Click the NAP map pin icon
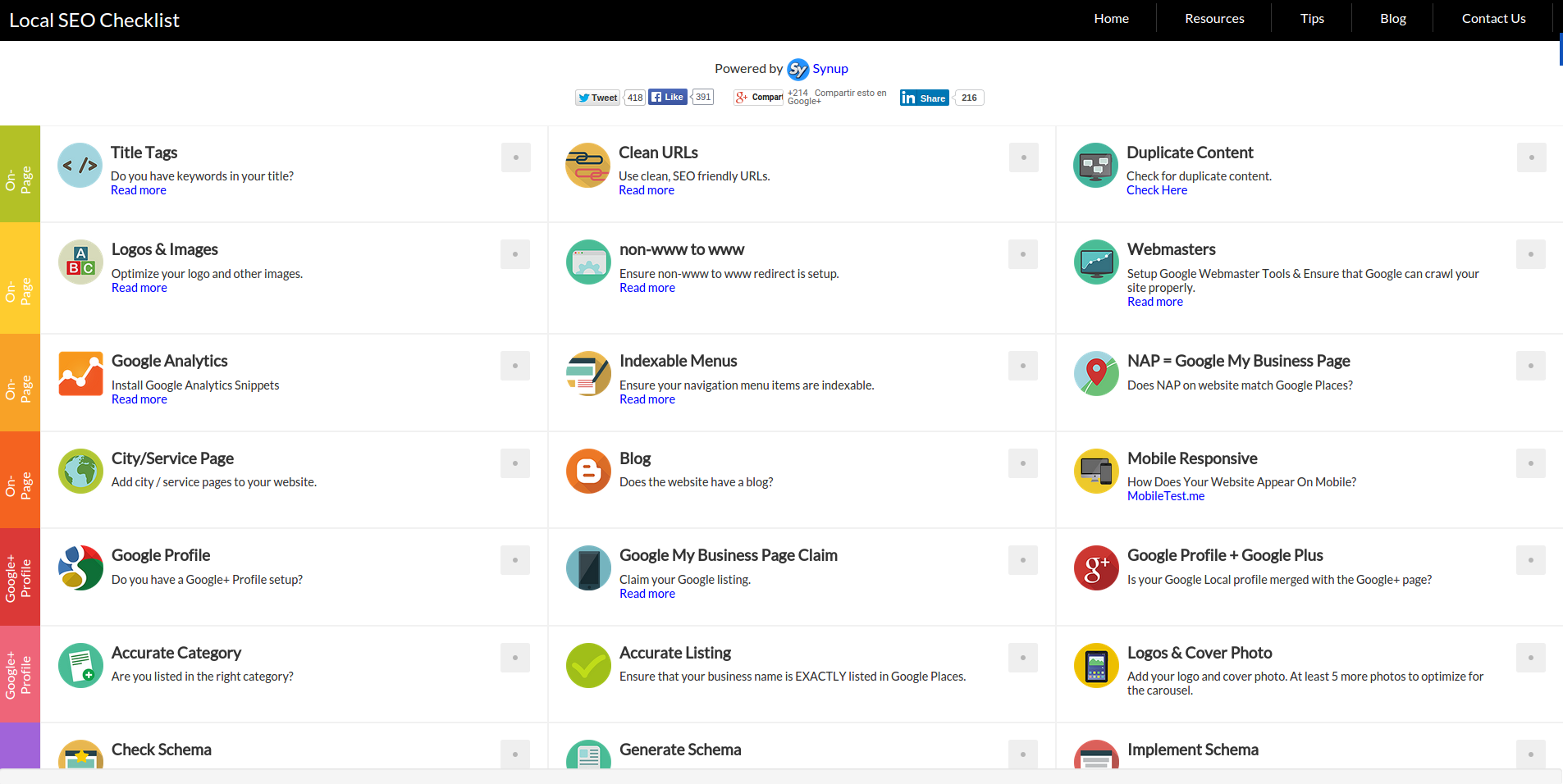The image size is (1563, 784). click(x=1096, y=374)
